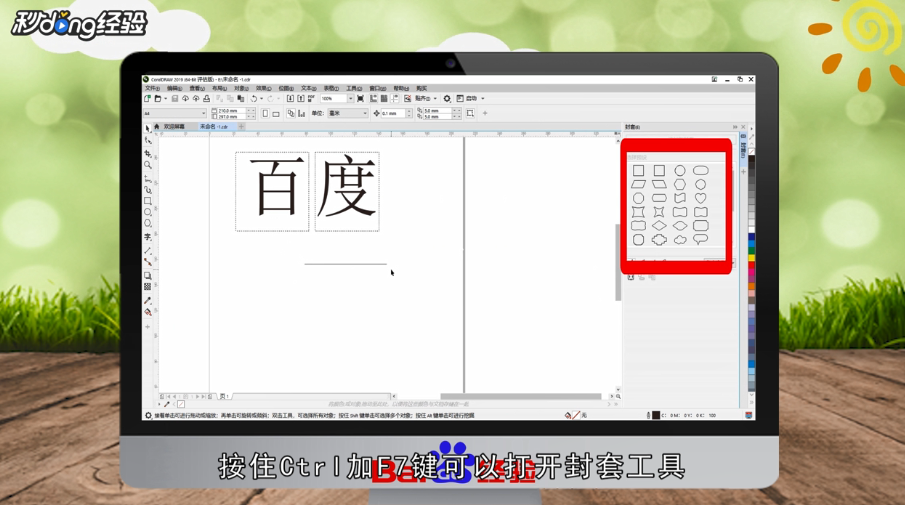Click the Save disk icon
Screen dimensions: 905x505
175,99
